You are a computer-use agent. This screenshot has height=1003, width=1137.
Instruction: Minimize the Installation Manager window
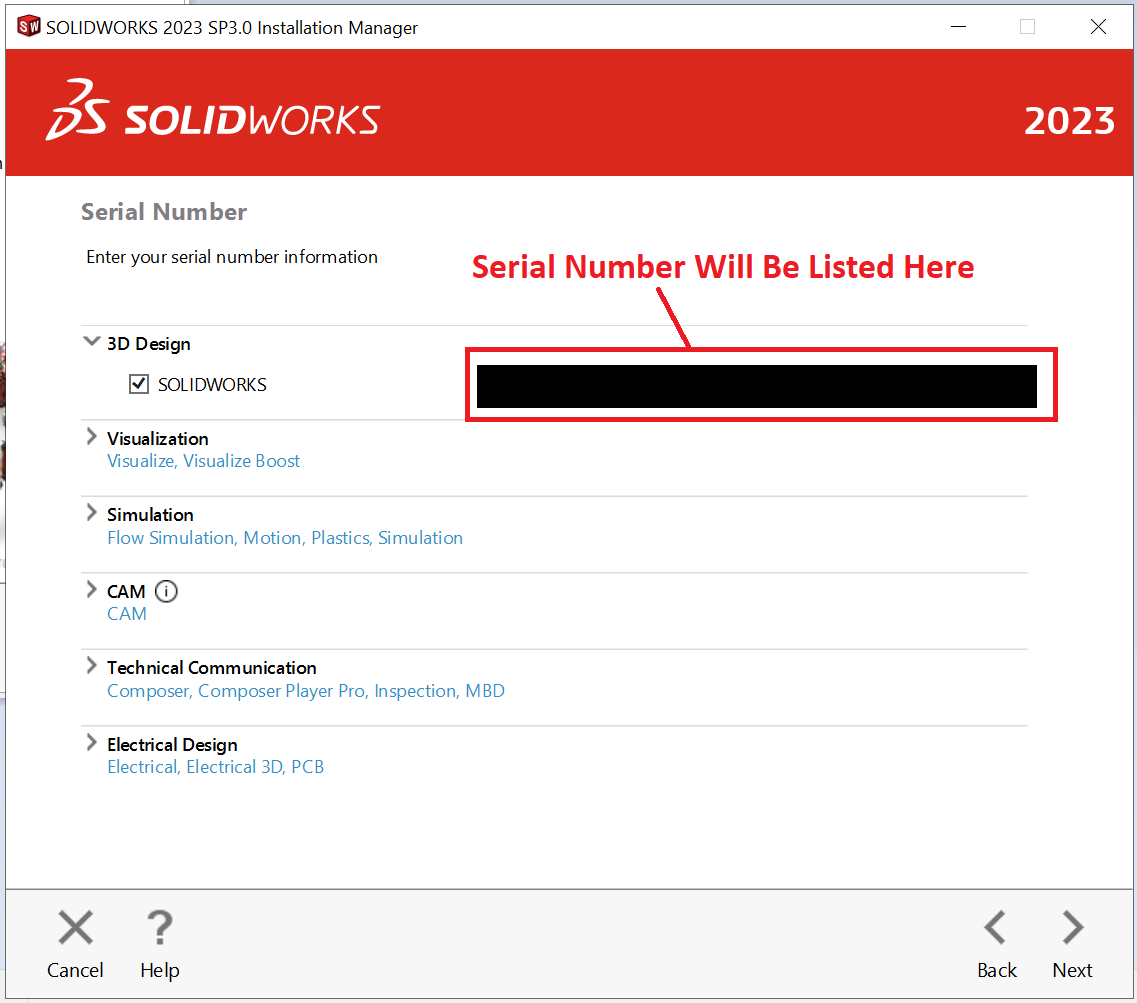click(959, 27)
